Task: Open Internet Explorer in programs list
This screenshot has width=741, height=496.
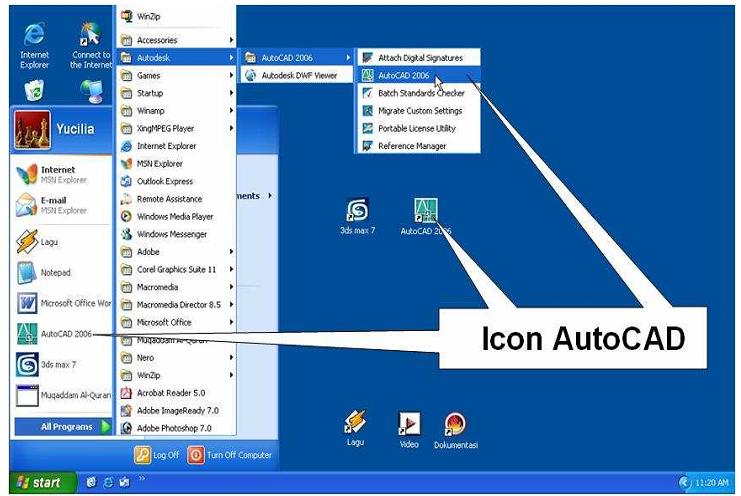Action: click(x=177, y=146)
